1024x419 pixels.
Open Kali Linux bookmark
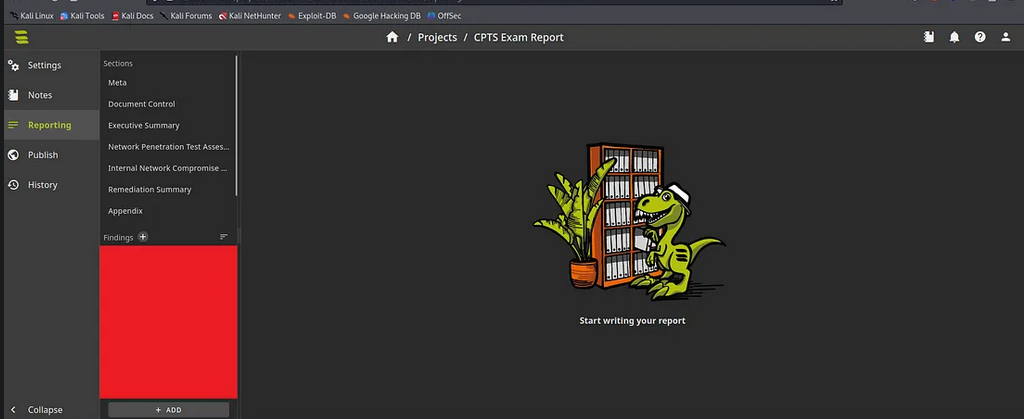(x=32, y=16)
